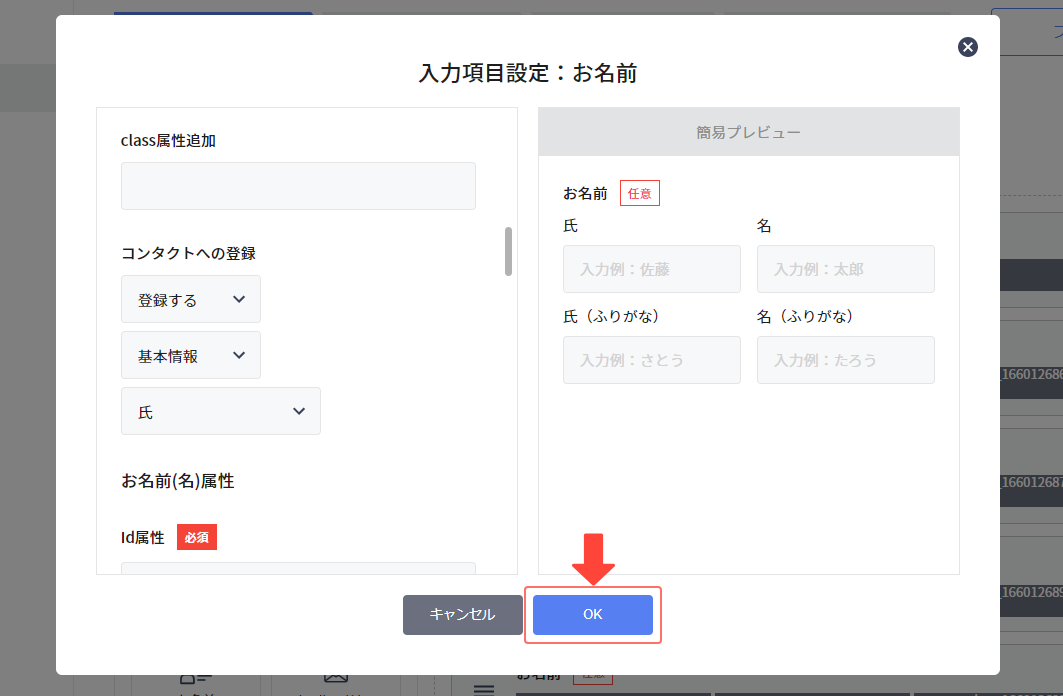
Task: Open the 基本情報 category dropdown
Action: click(x=191, y=355)
